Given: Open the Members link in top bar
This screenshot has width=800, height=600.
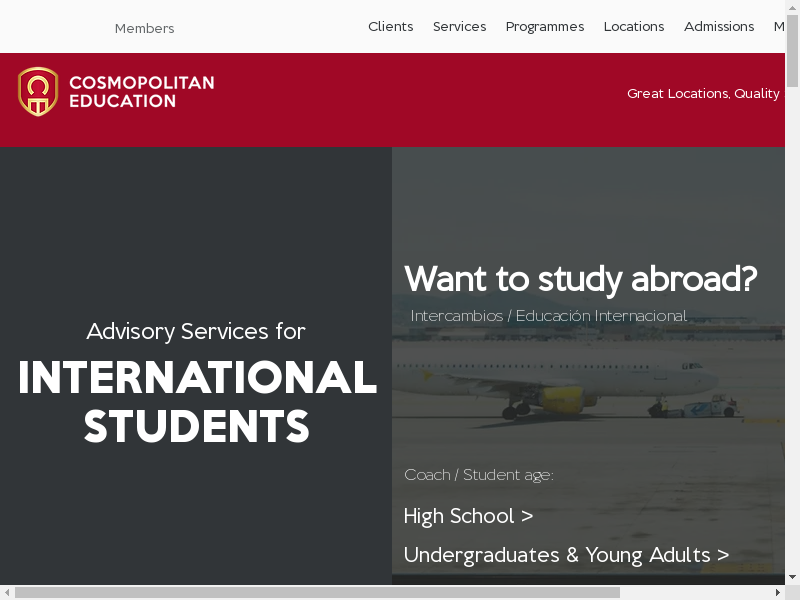Looking at the screenshot, I should (144, 28).
